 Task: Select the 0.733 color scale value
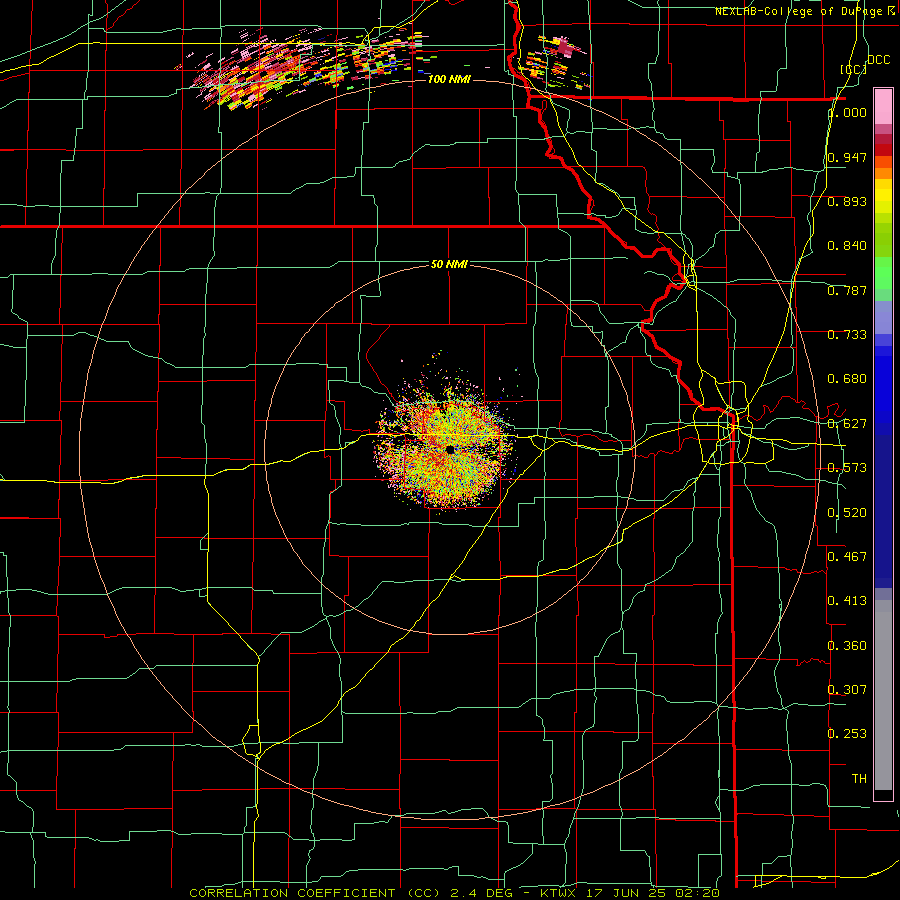coord(847,335)
